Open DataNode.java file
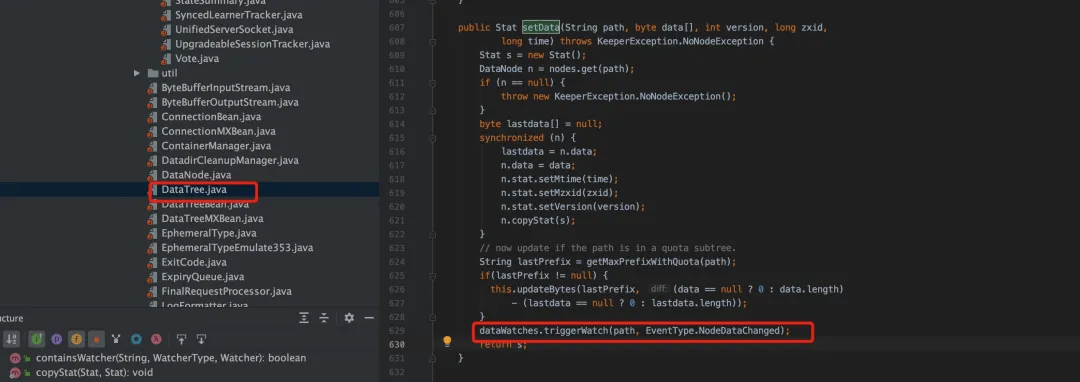The width and height of the screenshot is (1080, 382). [x=196, y=175]
